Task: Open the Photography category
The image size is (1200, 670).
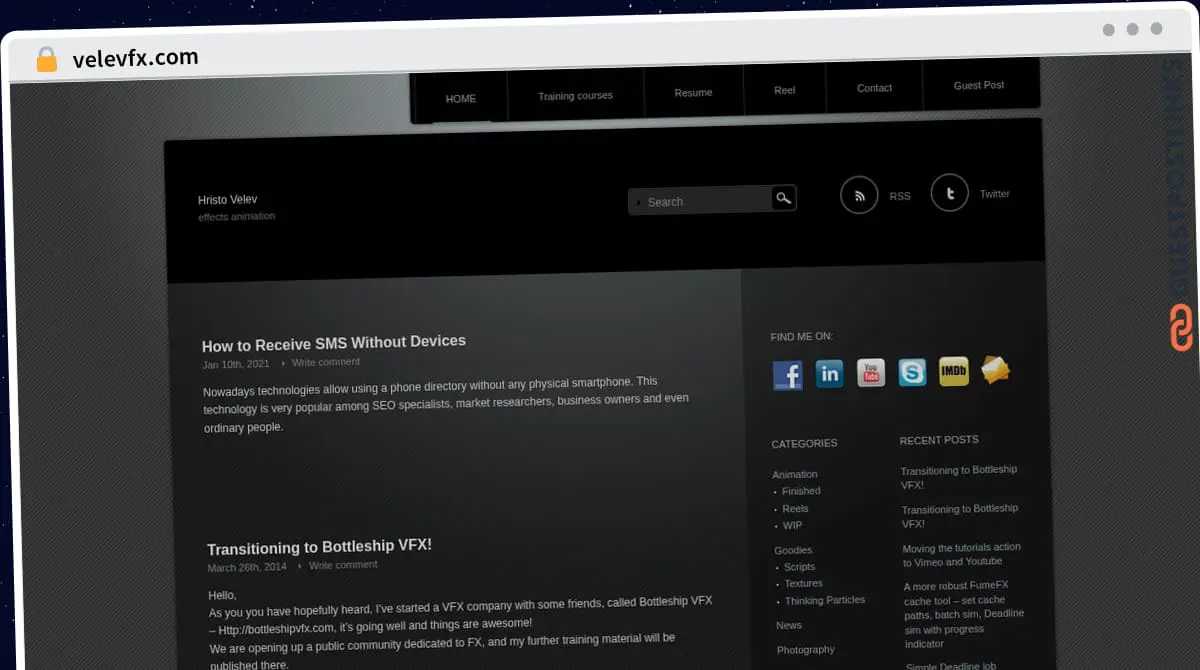Action: 806,649
